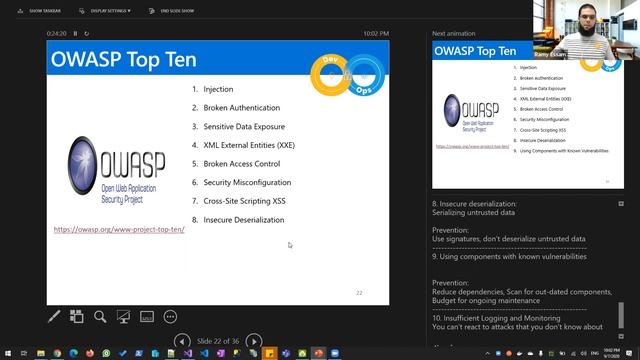Open the owasp.org top ten link
The width and height of the screenshot is (640, 360).
click(119, 229)
